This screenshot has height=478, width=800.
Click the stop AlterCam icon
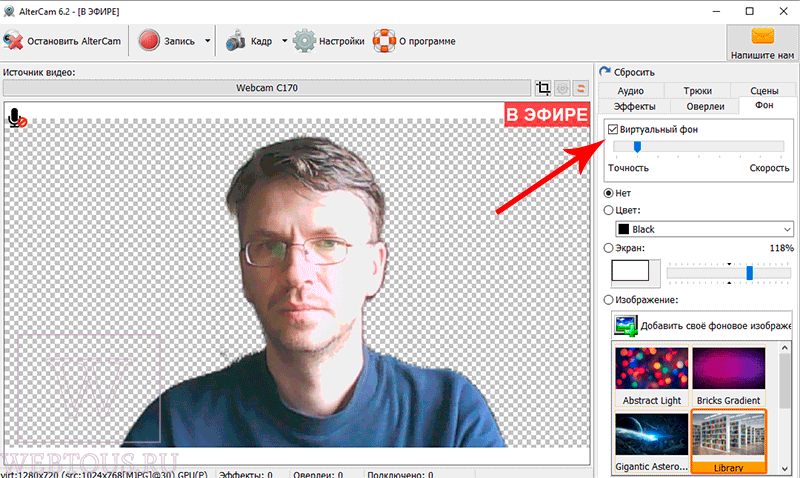pyautogui.click(x=13, y=41)
